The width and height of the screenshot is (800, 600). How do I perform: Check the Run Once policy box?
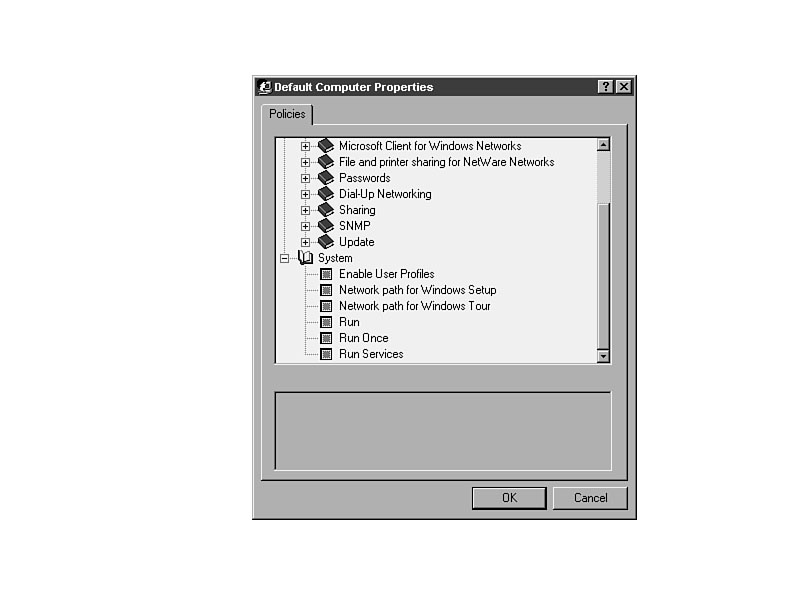tap(326, 338)
